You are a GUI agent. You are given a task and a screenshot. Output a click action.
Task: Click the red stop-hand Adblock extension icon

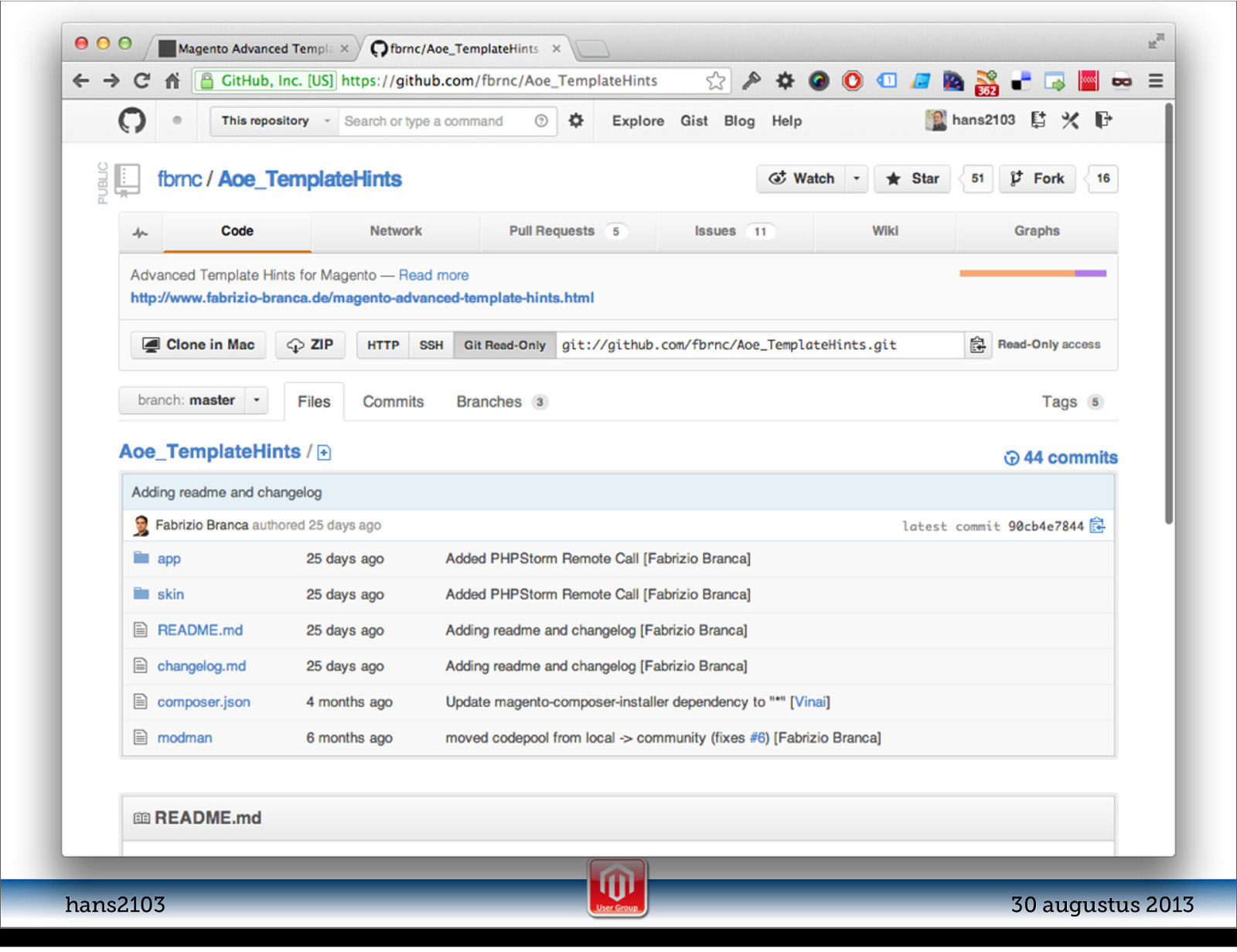tap(853, 80)
